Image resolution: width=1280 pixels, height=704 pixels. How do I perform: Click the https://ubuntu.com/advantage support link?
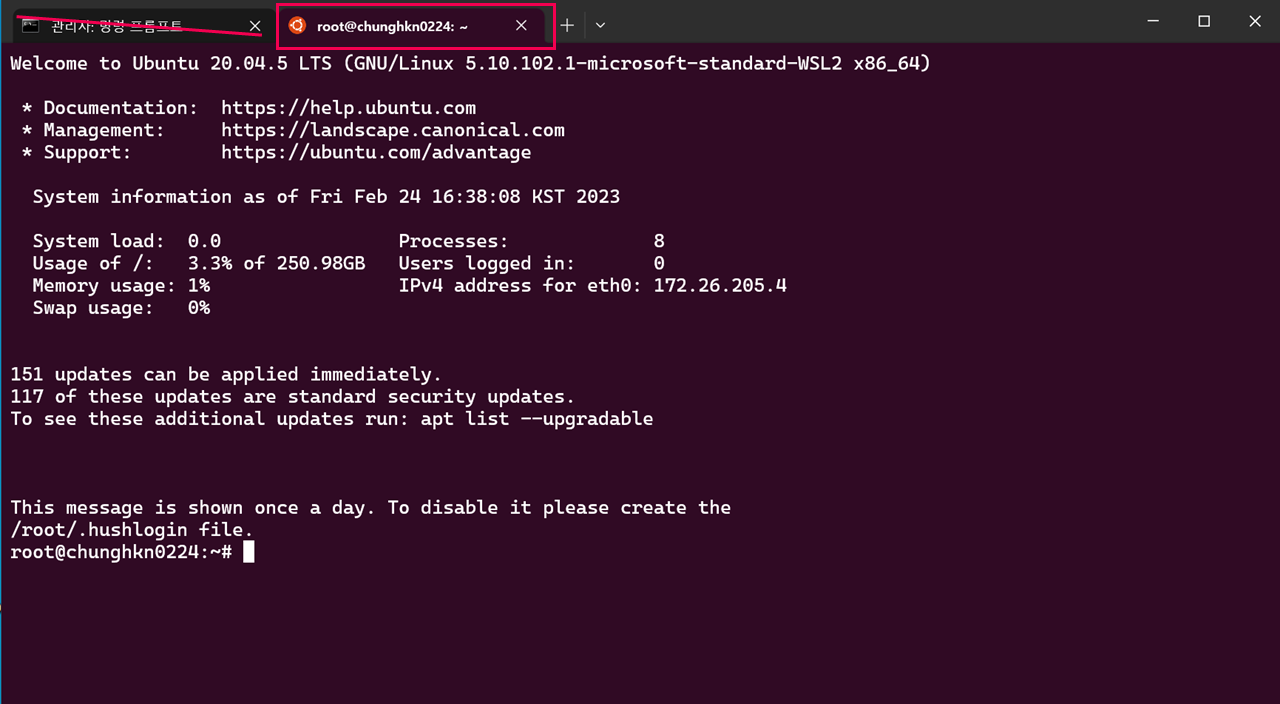coord(376,152)
